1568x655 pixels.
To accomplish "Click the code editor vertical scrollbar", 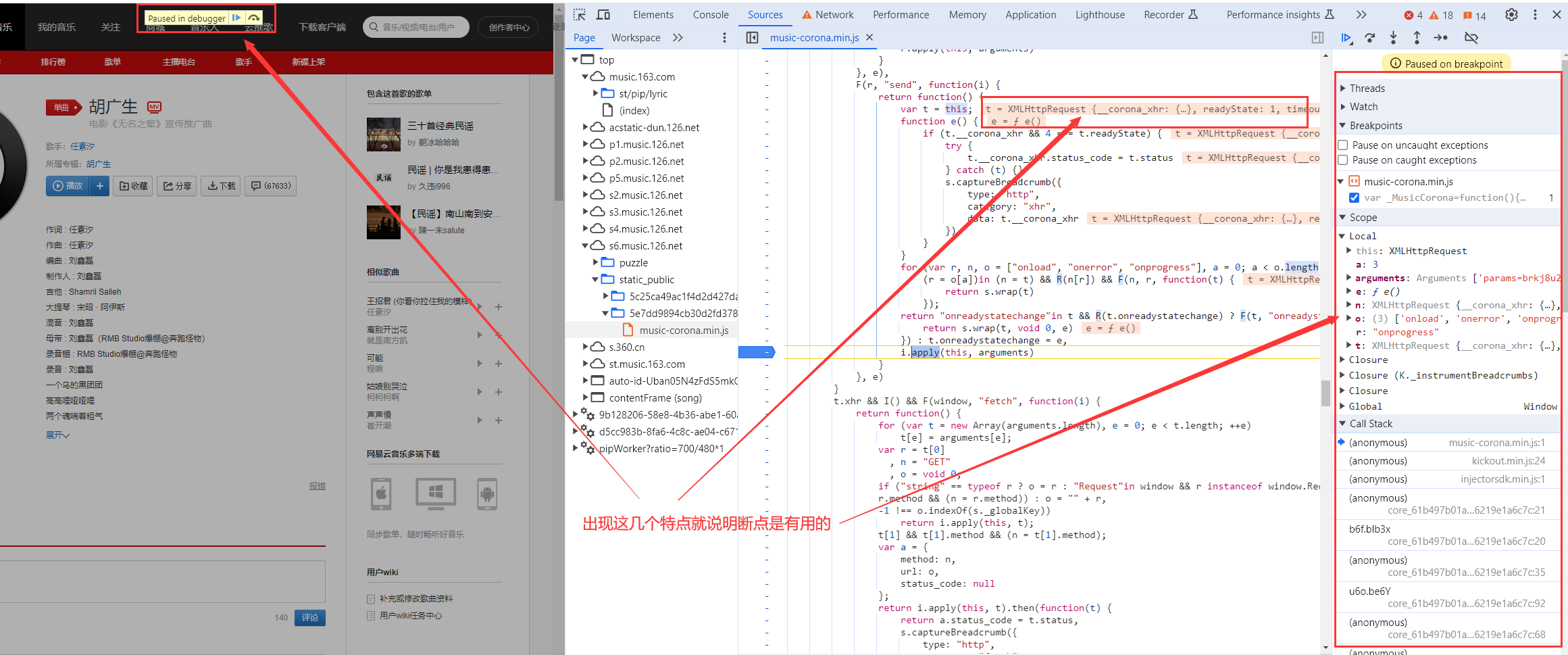I will (1325, 392).
